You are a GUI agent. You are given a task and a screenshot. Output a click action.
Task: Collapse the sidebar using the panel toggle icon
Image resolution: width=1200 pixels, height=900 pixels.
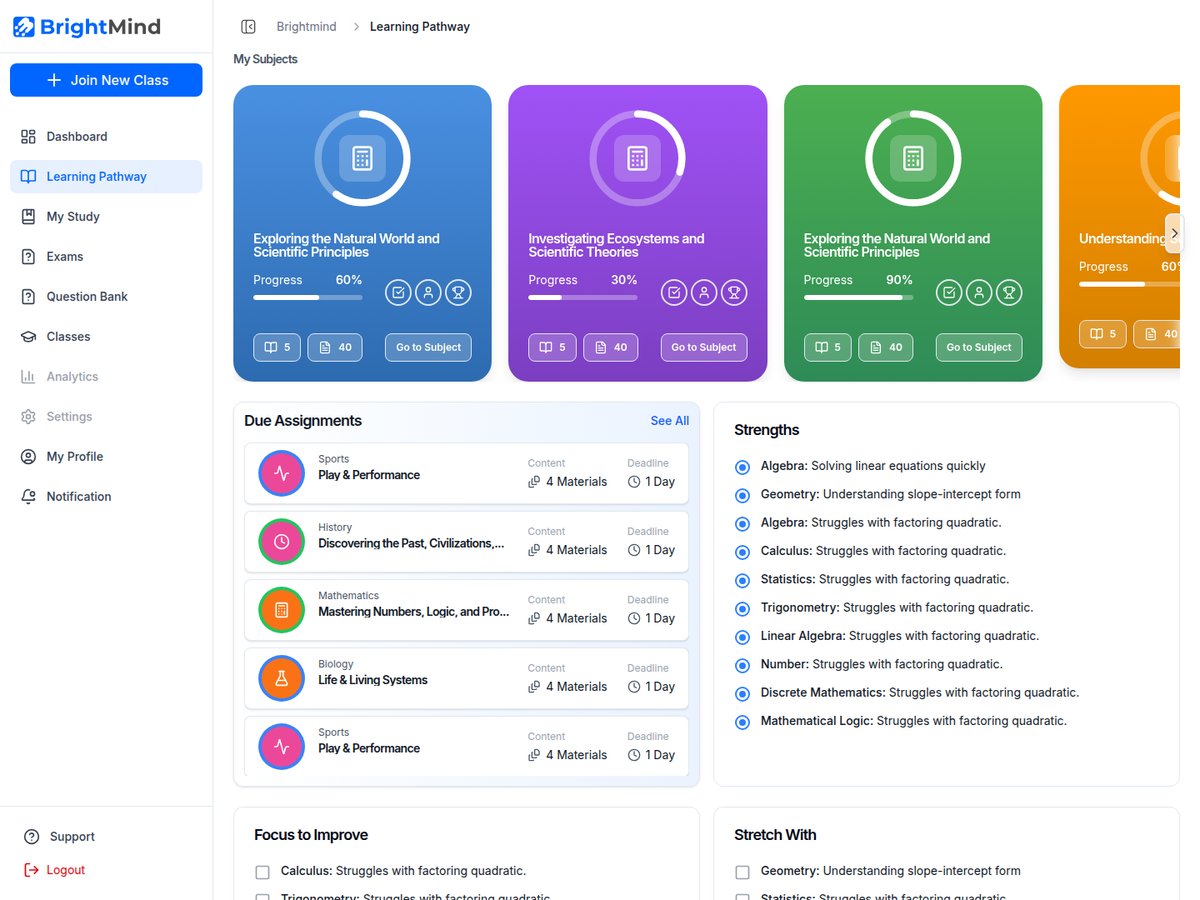[249, 27]
